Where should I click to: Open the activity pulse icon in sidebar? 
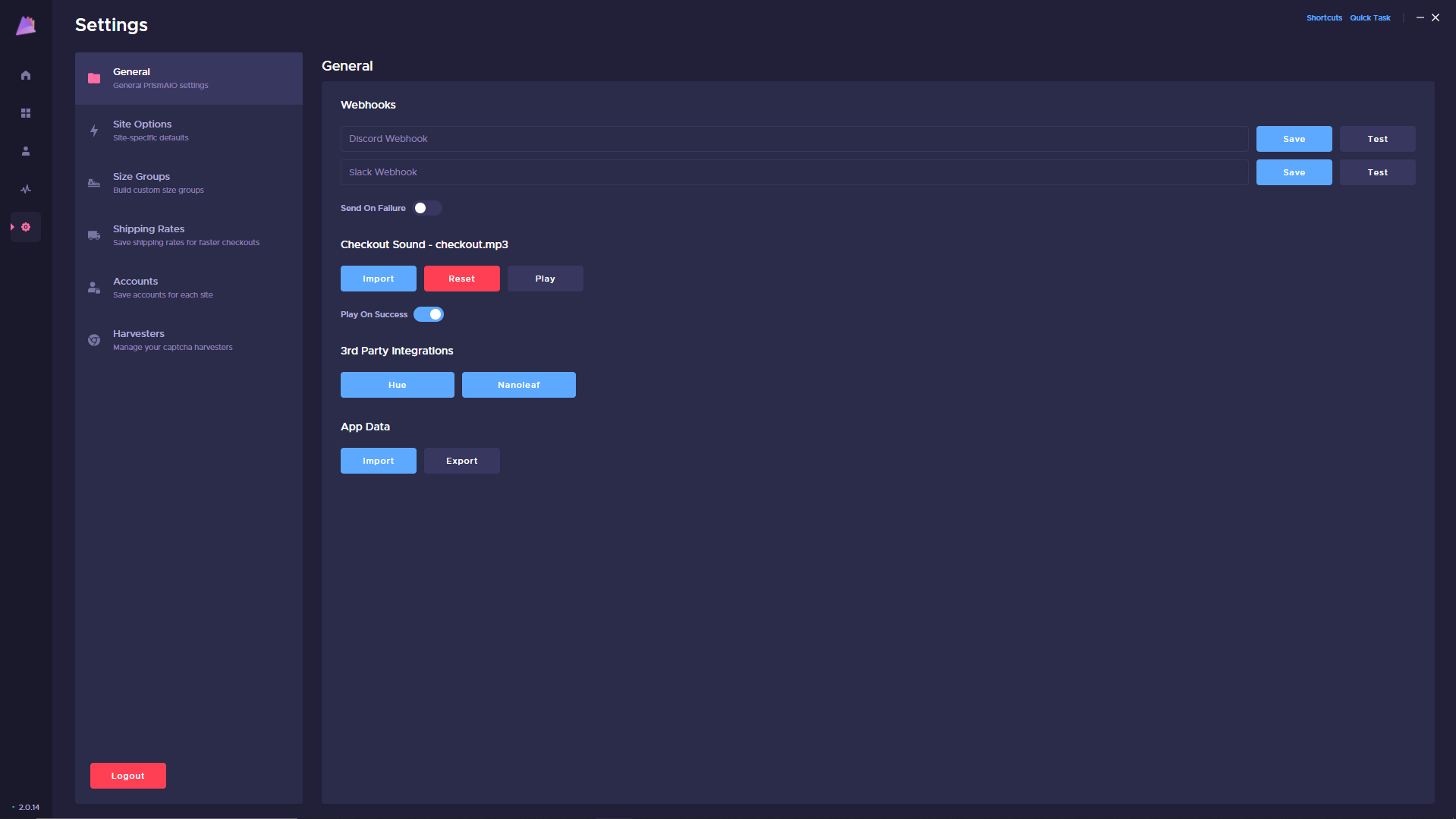(26, 189)
